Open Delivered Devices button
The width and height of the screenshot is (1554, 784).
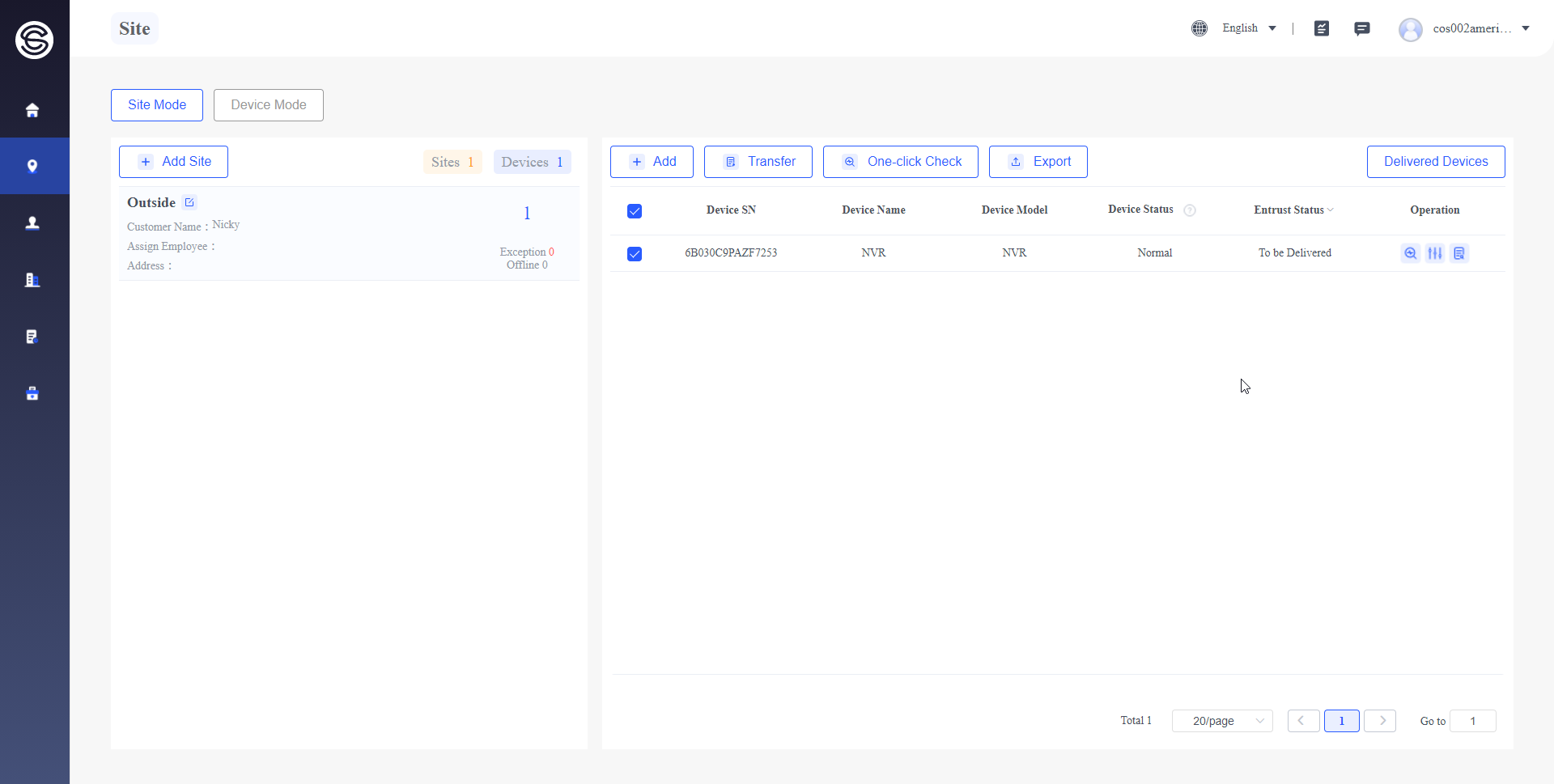click(1436, 162)
